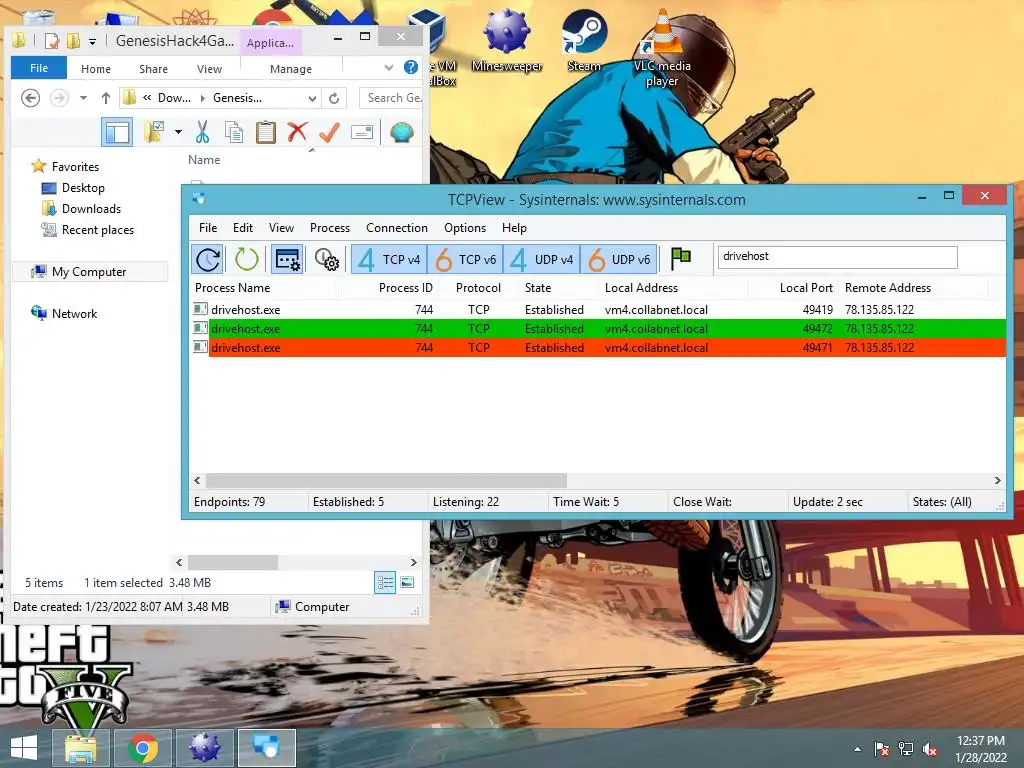Click Listening: 22 status bar entry

click(466, 502)
